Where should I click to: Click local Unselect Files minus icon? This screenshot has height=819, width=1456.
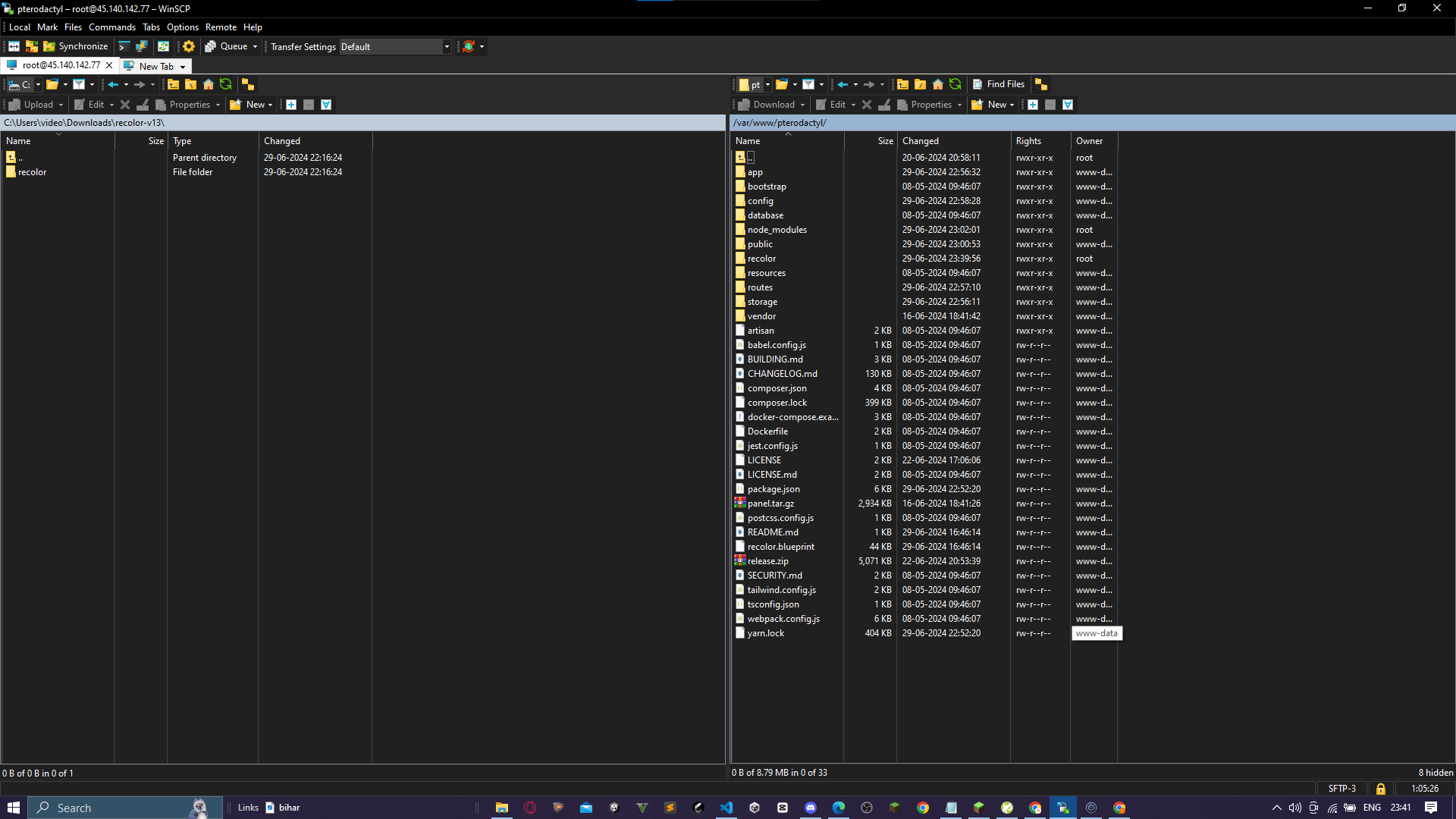(x=309, y=105)
